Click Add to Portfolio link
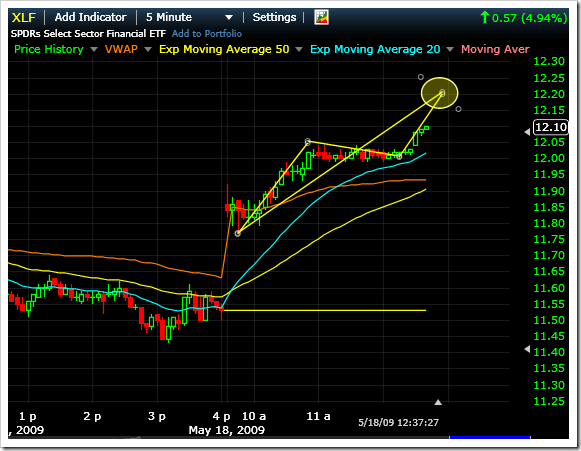Viewport: 581px width, 451px height. click(x=207, y=34)
